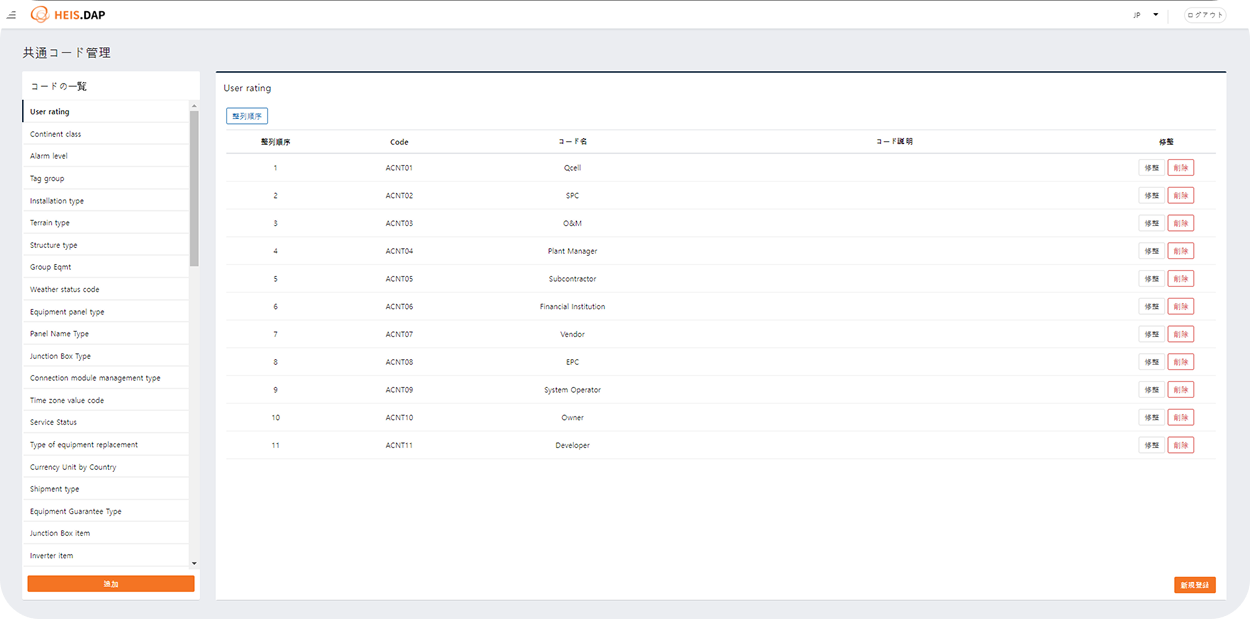Delete the Plant Manager row
This screenshot has height=619, width=1250.
[x=1180, y=251]
